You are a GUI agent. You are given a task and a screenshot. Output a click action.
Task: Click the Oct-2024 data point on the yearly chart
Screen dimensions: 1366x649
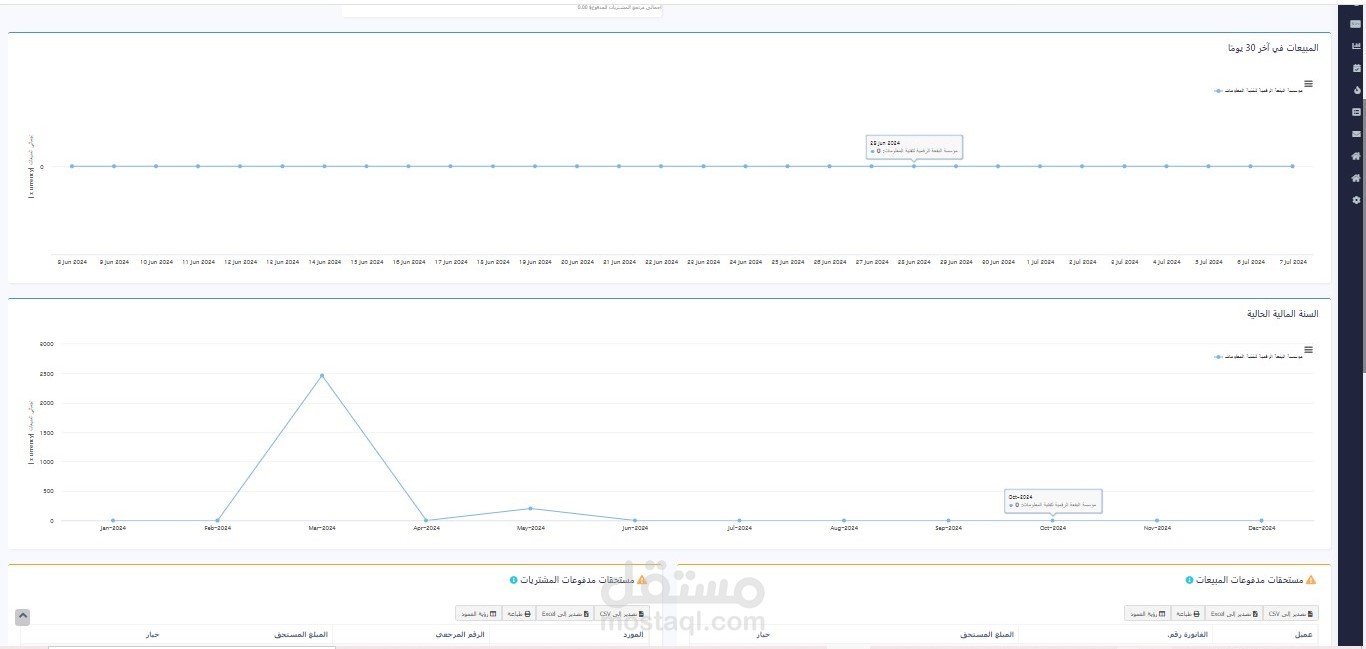1052,520
